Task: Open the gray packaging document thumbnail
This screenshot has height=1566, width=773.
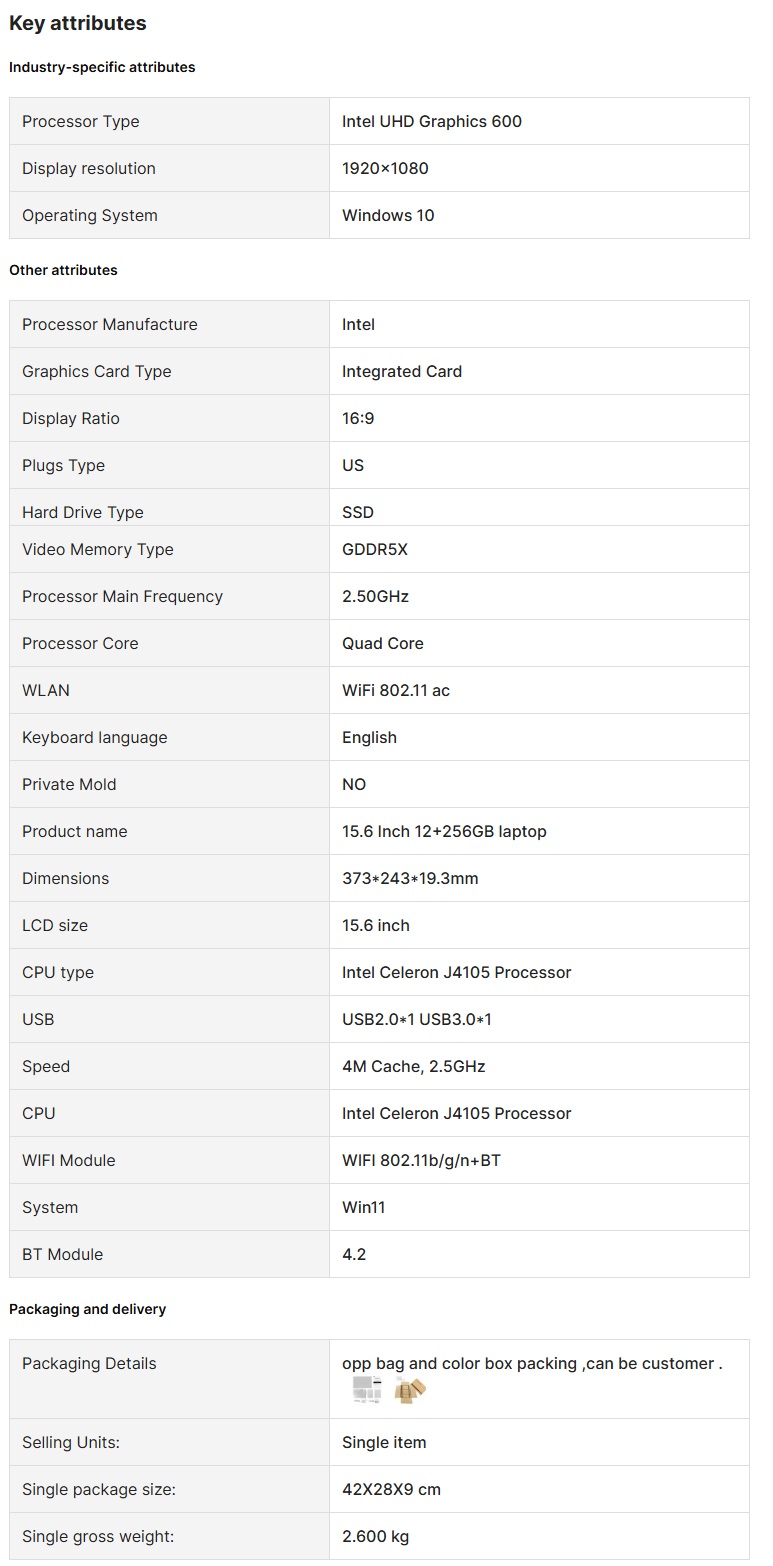Action: click(367, 1389)
